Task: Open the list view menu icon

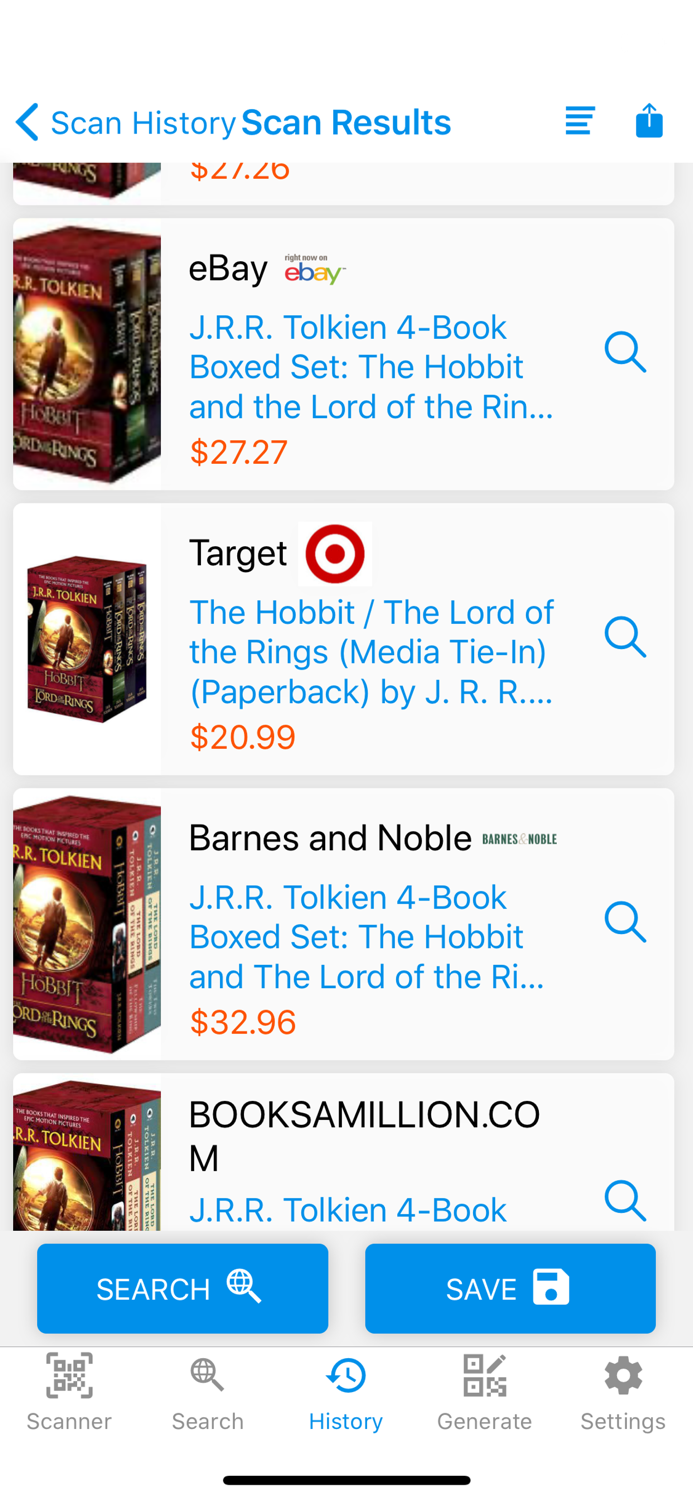Action: 580,121
